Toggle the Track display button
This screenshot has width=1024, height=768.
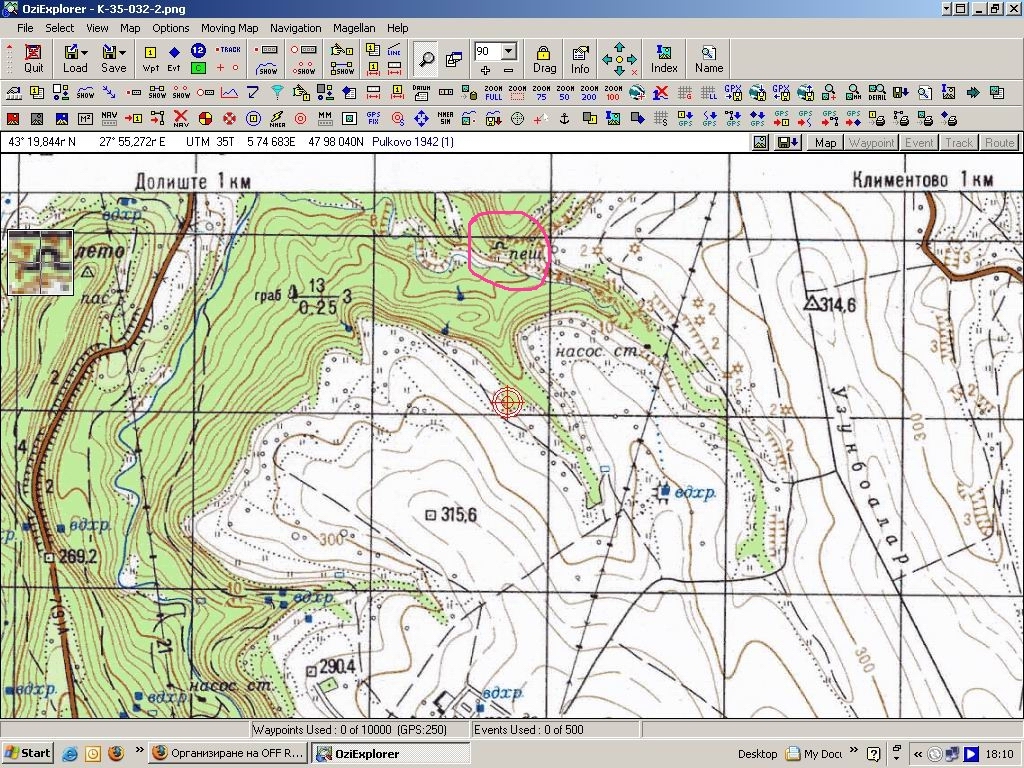[x=959, y=142]
